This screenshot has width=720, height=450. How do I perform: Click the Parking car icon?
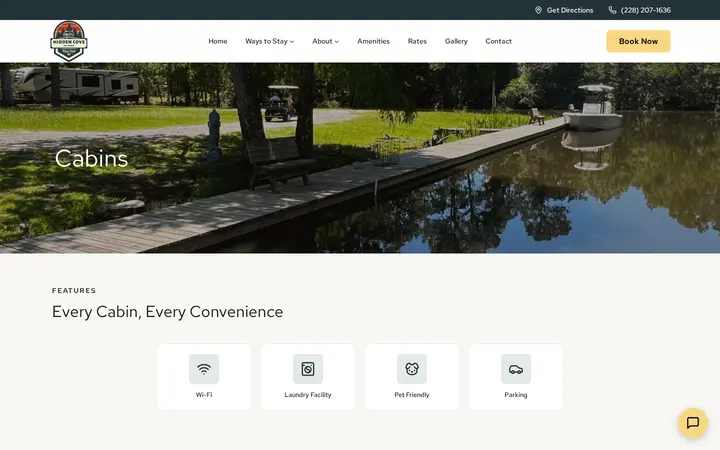(516, 369)
